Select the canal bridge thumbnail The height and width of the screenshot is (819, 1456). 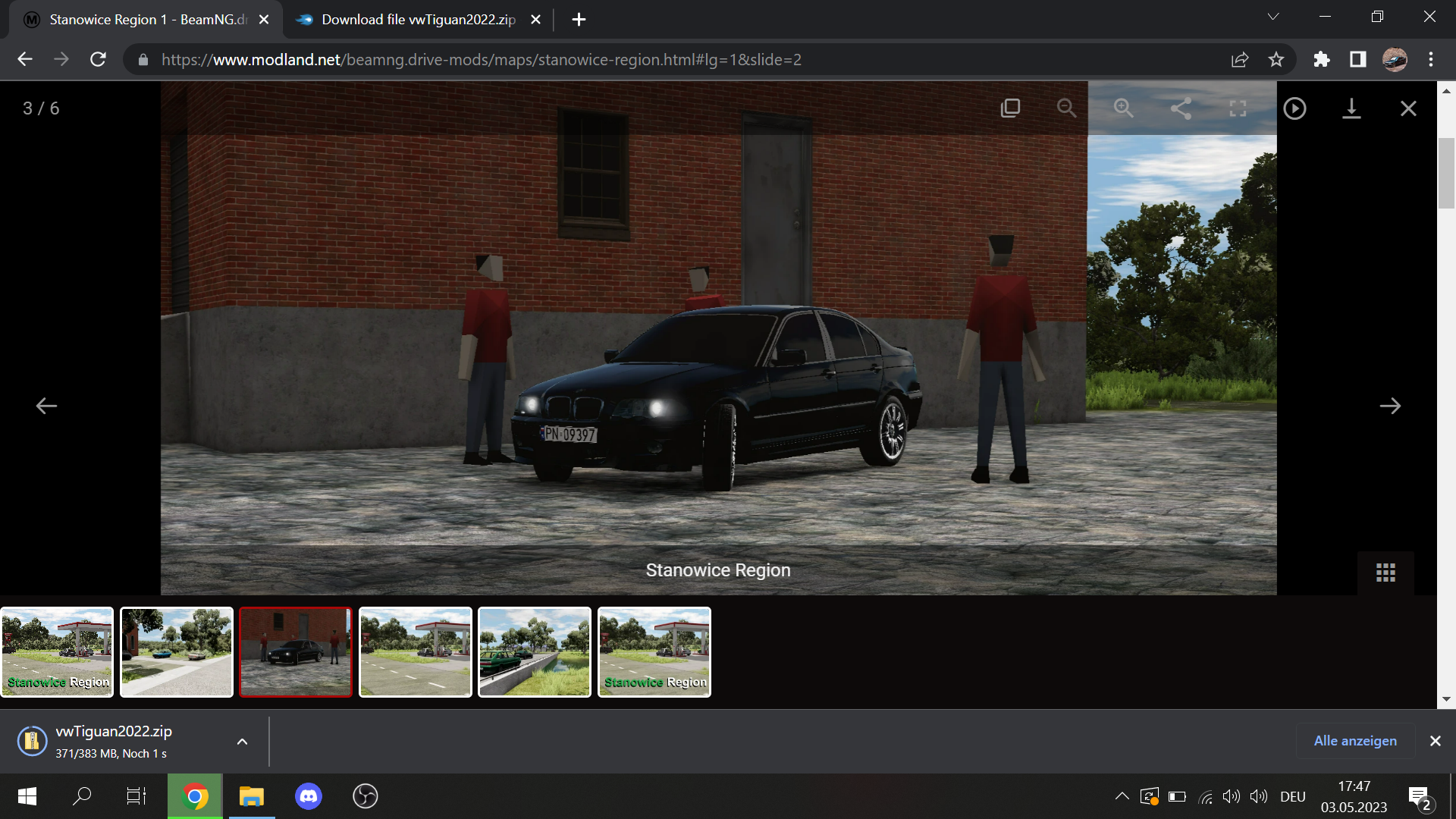[535, 652]
